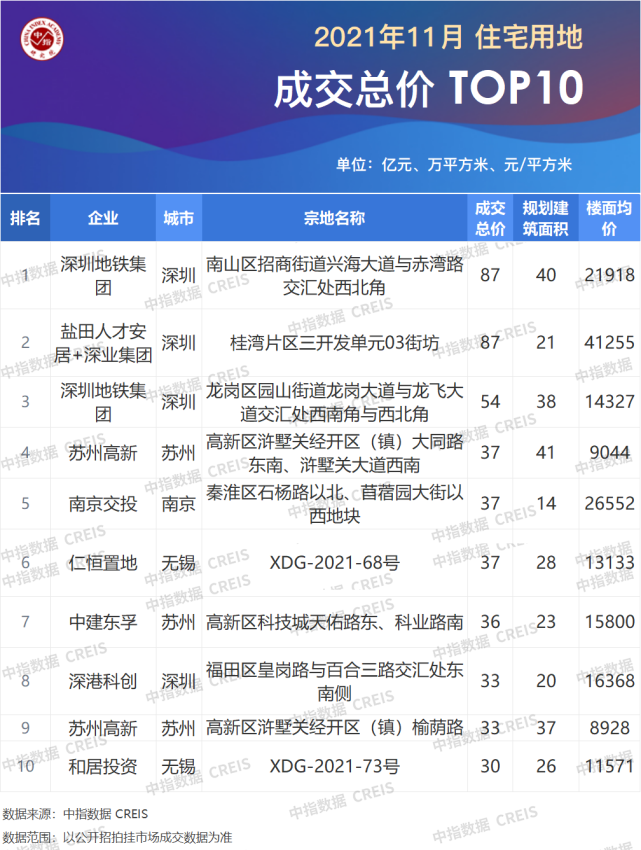641x850 pixels.
Task: Click the parcel 龙岗区园山街道龙岗大道与龙飞大道
Action: 334,402
